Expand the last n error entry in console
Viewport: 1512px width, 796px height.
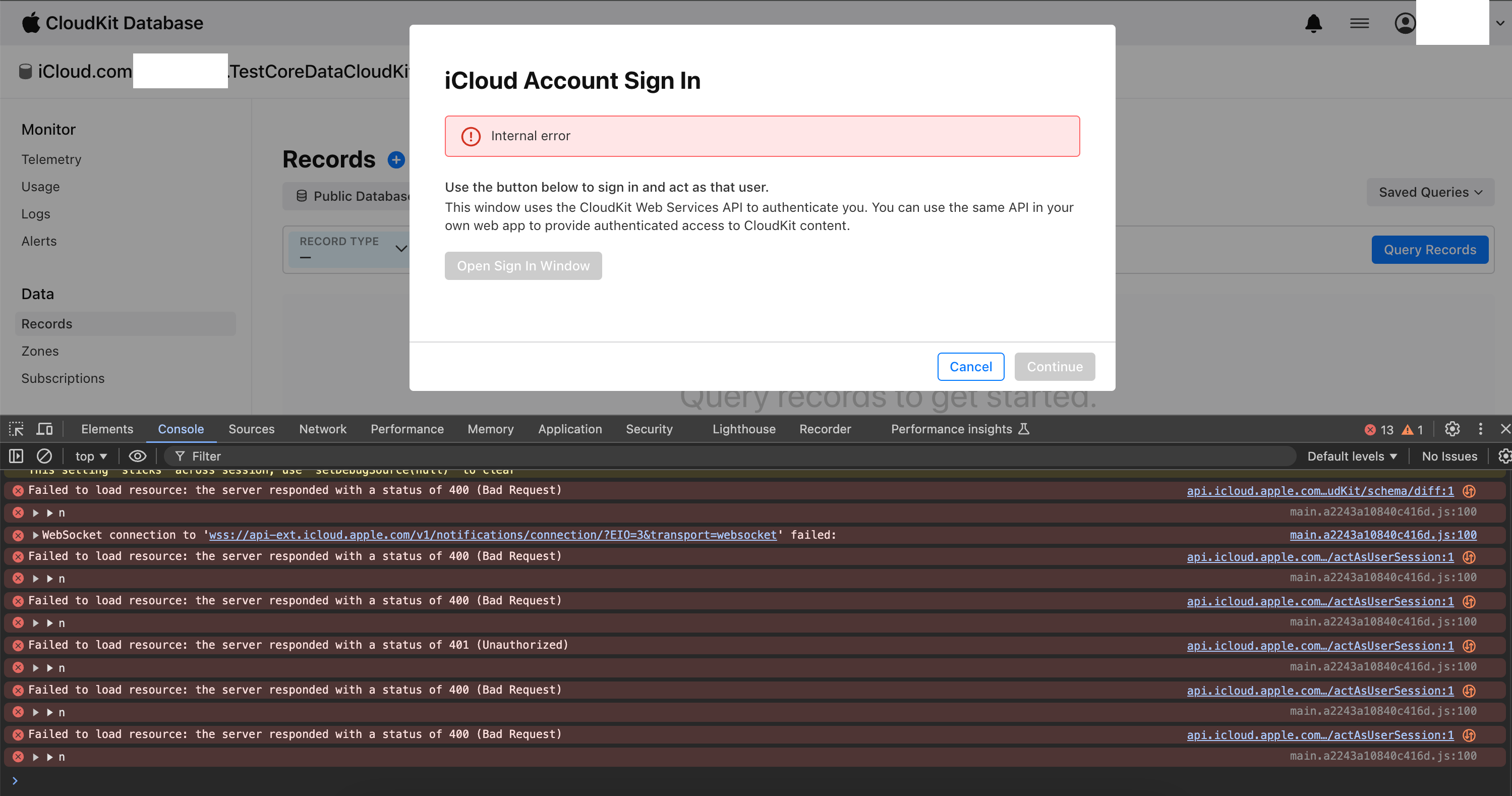(36, 757)
